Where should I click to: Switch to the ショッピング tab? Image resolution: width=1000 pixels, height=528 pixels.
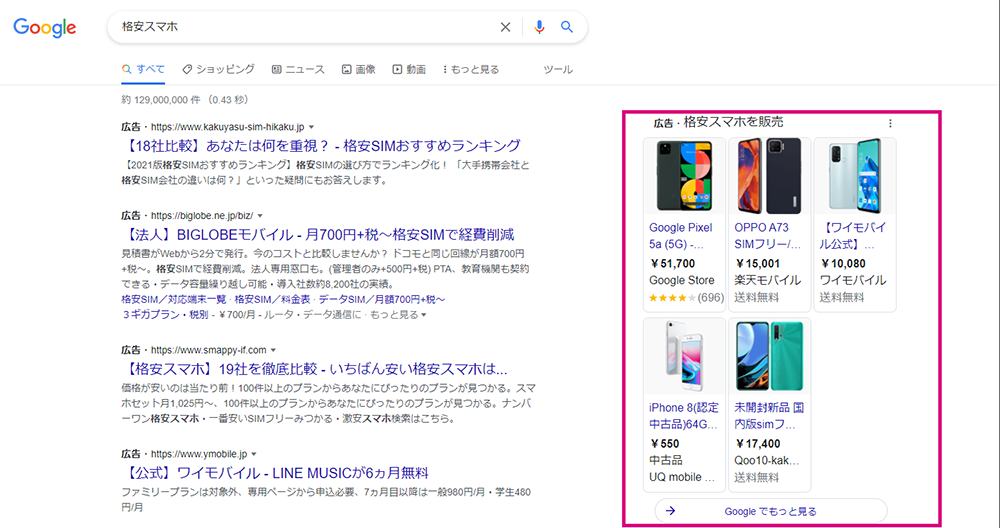point(219,70)
